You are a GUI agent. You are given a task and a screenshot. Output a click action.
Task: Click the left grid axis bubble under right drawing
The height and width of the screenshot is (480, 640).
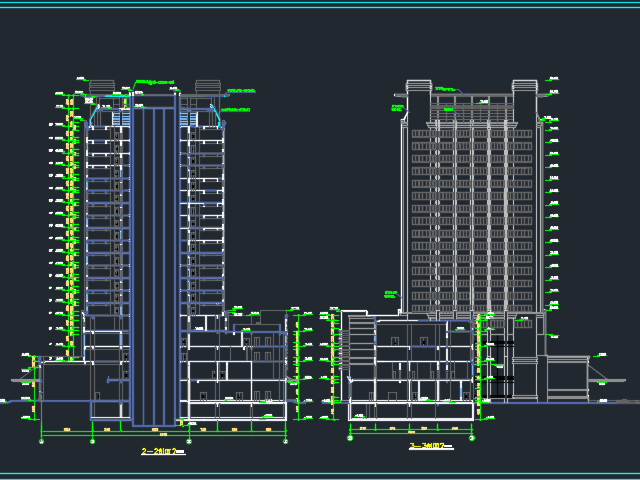(350, 437)
